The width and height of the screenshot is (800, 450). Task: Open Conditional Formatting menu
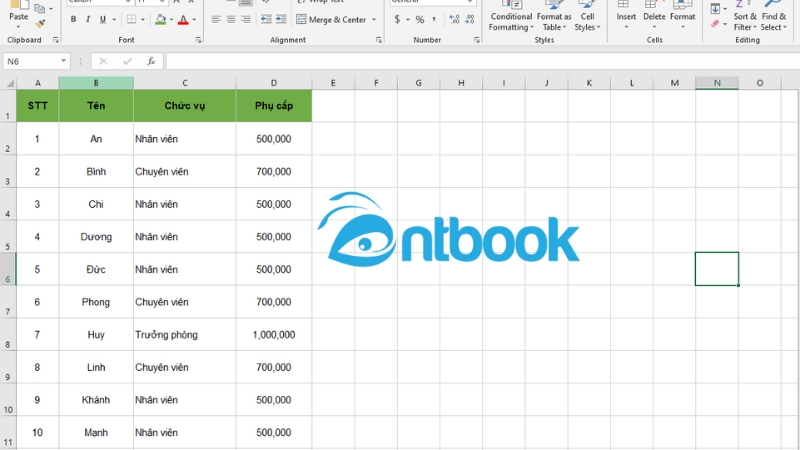(x=511, y=16)
